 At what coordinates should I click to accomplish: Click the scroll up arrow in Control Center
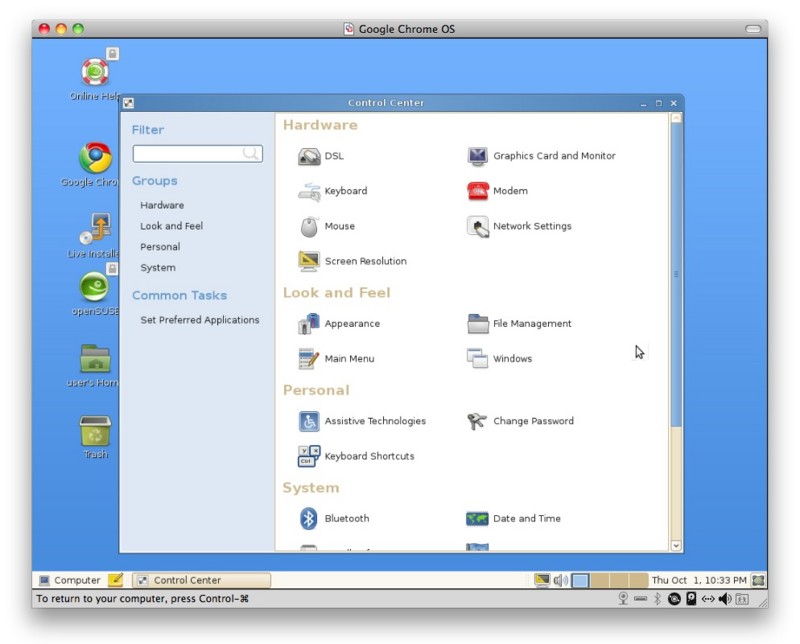pos(676,118)
